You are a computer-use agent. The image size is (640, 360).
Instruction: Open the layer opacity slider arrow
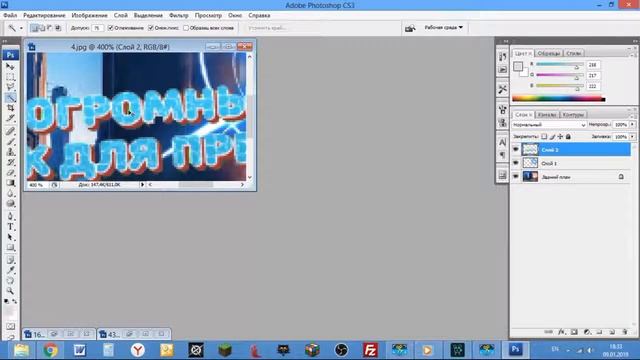coord(632,124)
